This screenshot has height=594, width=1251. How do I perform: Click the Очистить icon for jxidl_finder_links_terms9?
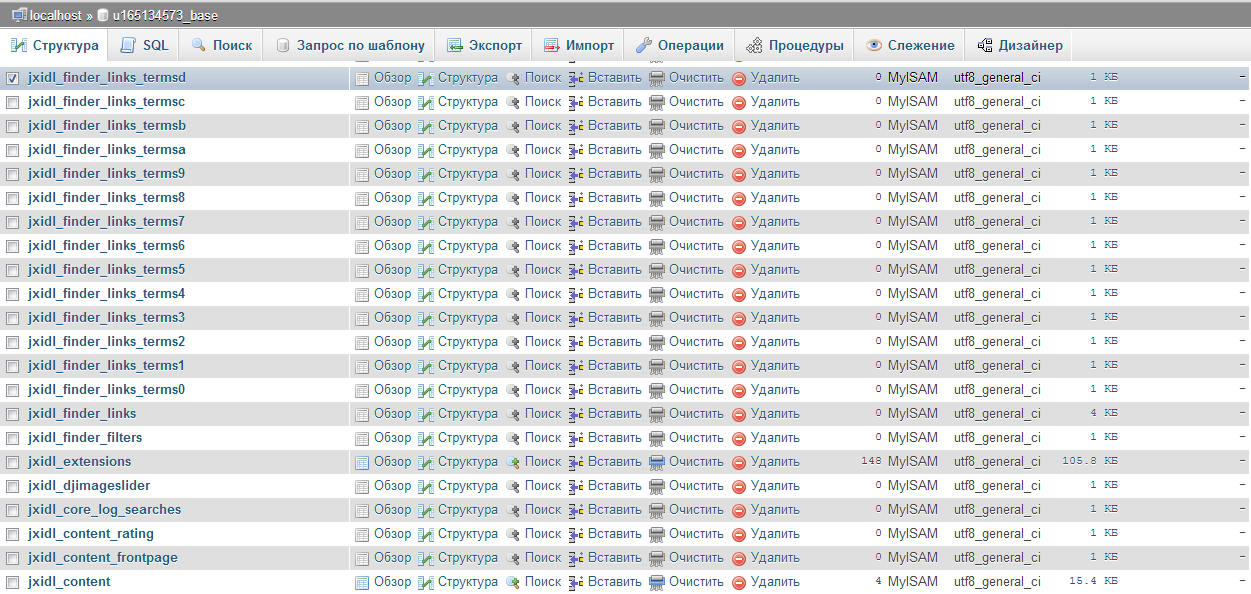tap(657, 174)
